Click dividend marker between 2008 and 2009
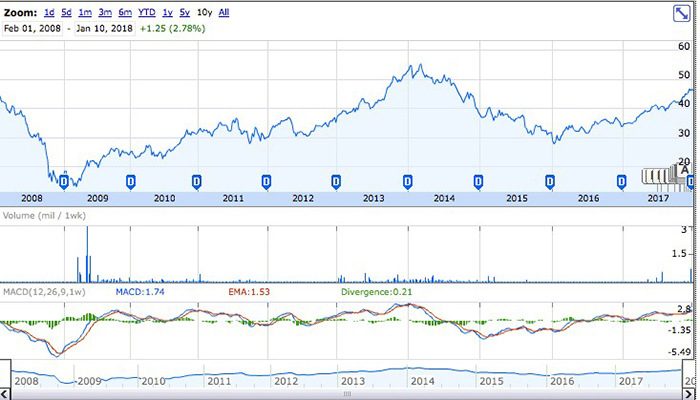Image resolution: width=700 pixels, height=400 pixels. [x=65, y=181]
